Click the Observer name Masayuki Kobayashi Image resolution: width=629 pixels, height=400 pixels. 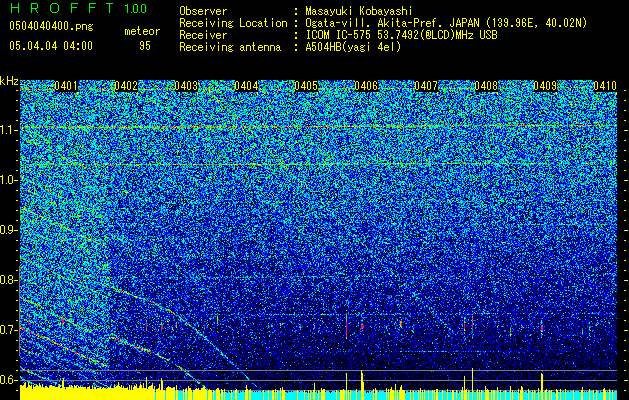click(359, 11)
